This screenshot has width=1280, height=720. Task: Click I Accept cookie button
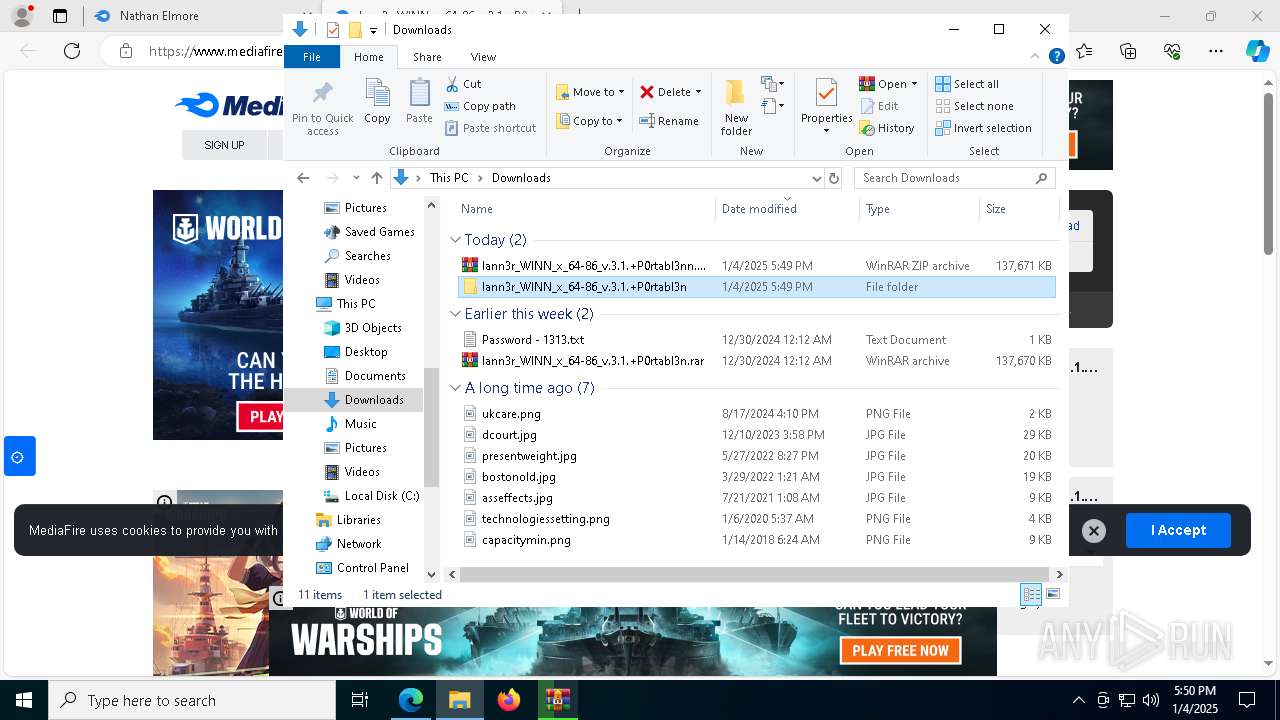click(x=1178, y=530)
